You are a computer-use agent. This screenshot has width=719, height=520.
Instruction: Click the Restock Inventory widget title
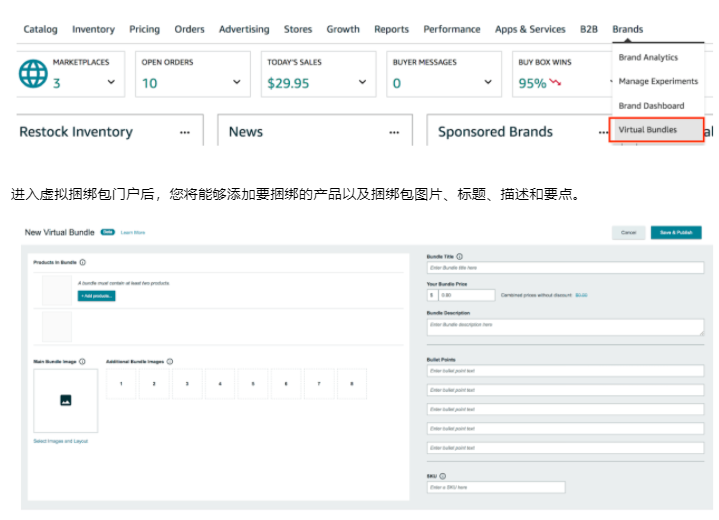coord(76,132)
